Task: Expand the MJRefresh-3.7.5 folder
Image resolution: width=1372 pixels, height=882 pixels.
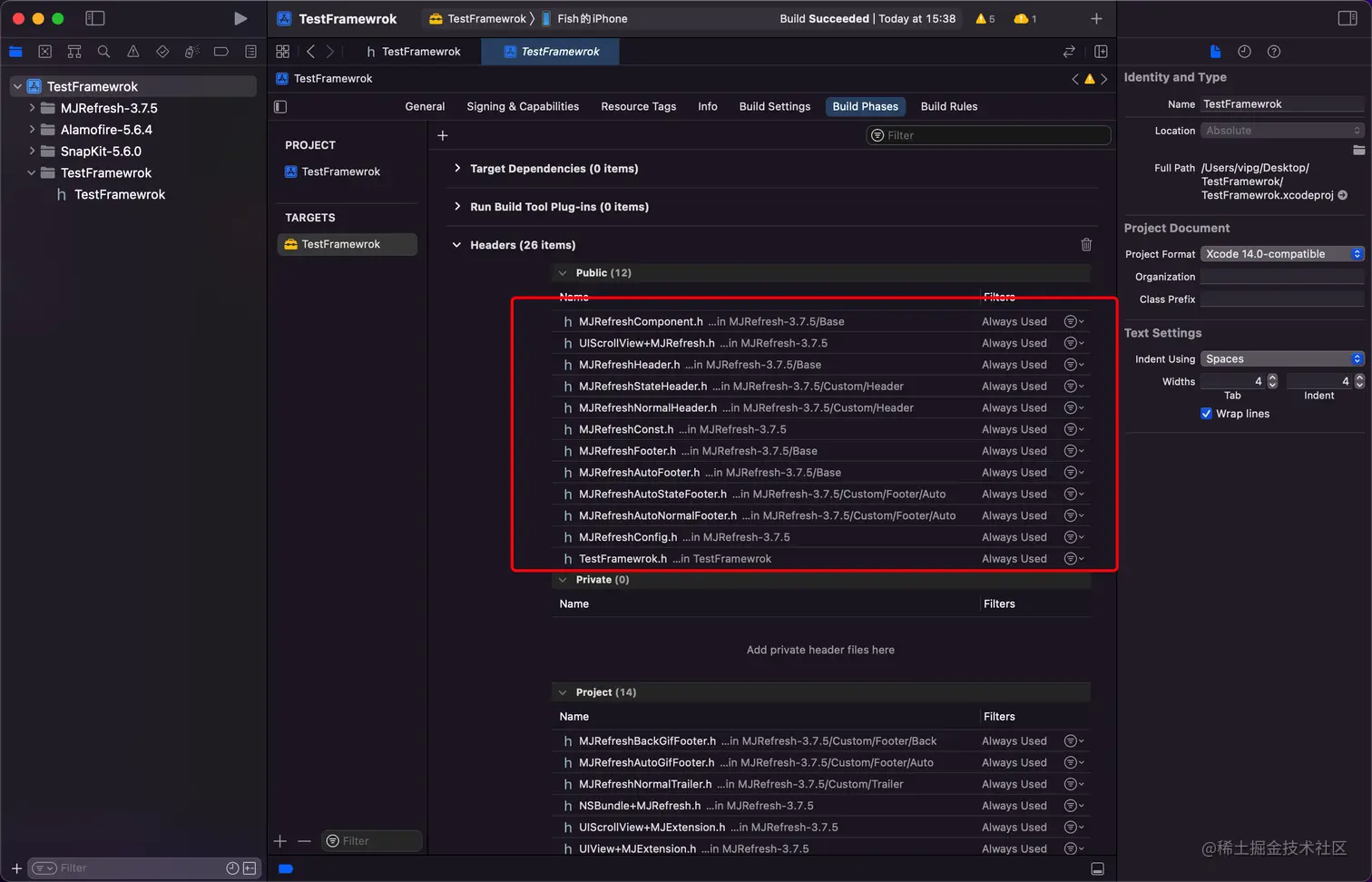Action: (32, 108)
